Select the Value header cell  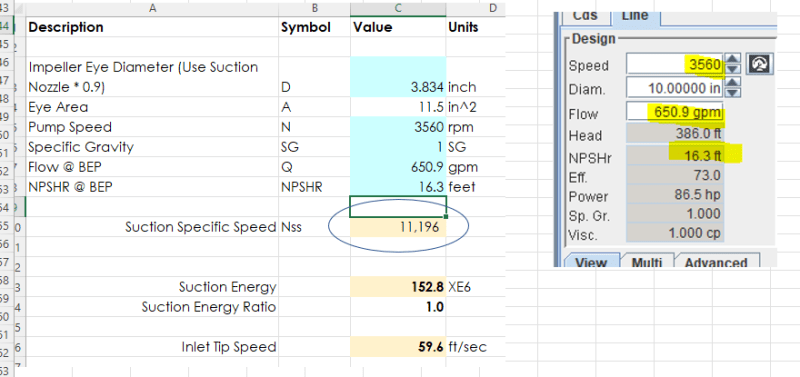[398, 27]
